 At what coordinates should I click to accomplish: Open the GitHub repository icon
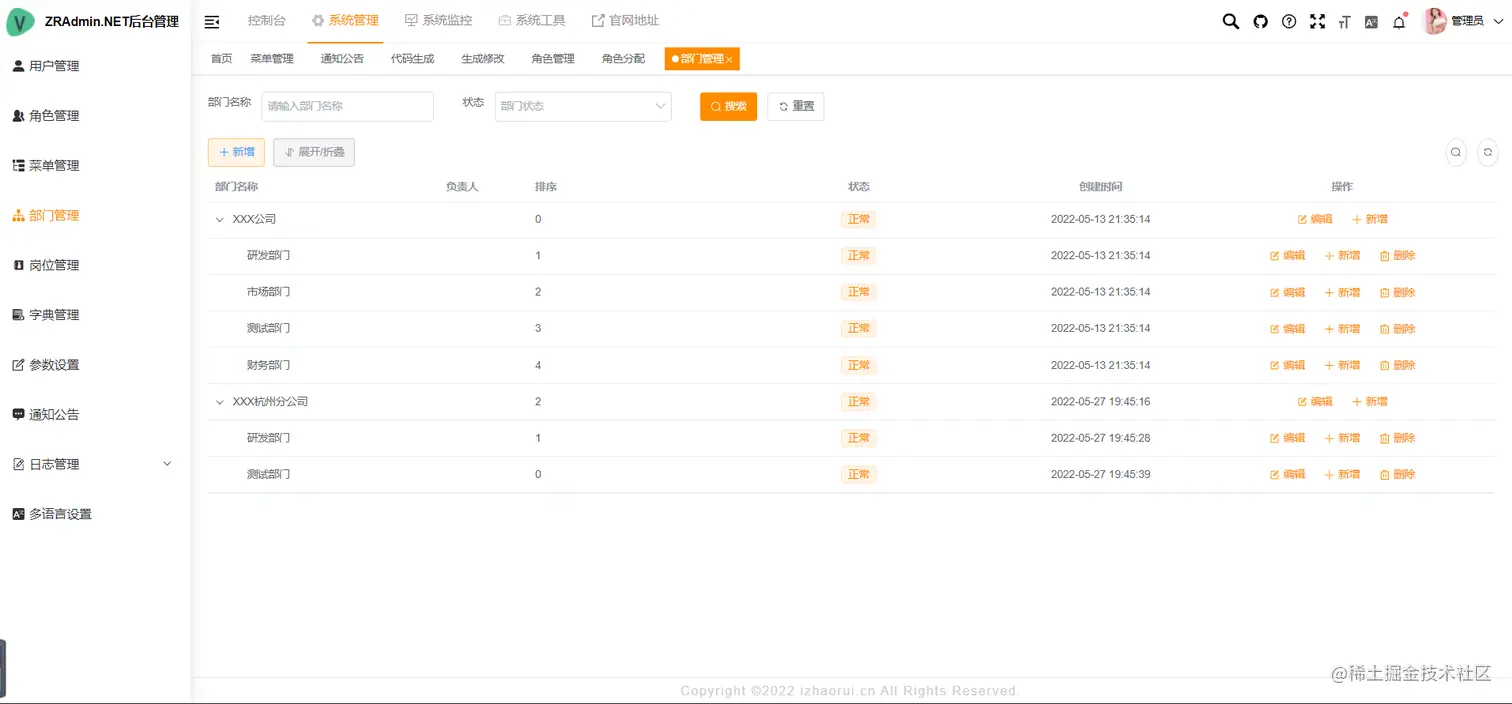coord(1260,21)
